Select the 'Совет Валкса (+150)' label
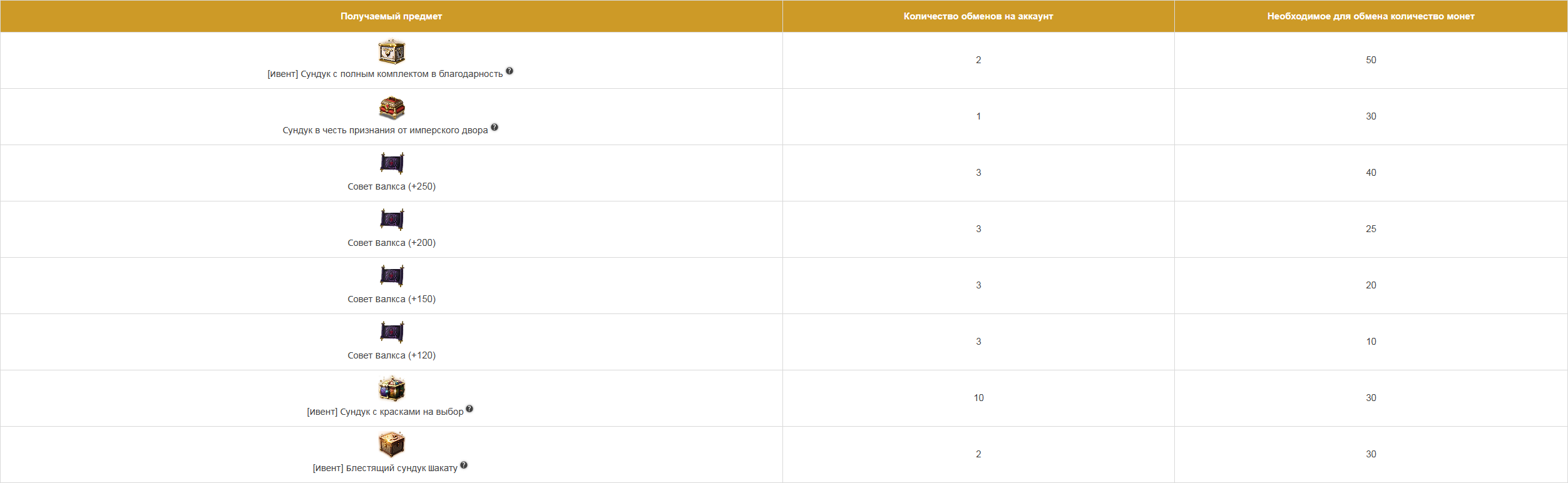The width and height of the screenshot is (1568, 483). coord(392,299)
